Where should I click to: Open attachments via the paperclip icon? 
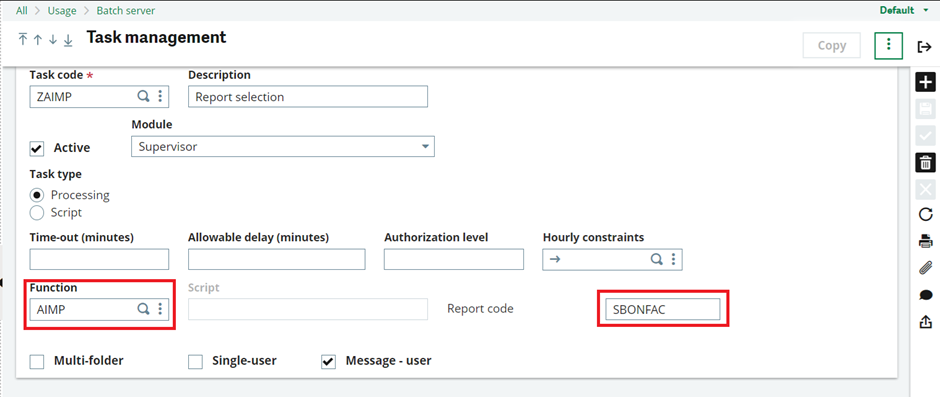coord(926,268)
